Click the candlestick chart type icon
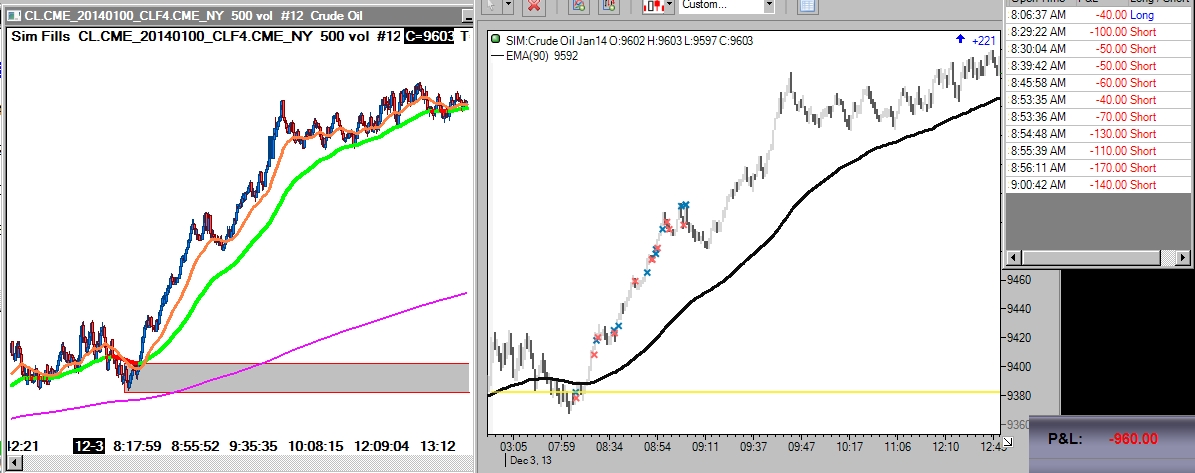This screenshot has width=1195, height=473. (x=653, y=5)
